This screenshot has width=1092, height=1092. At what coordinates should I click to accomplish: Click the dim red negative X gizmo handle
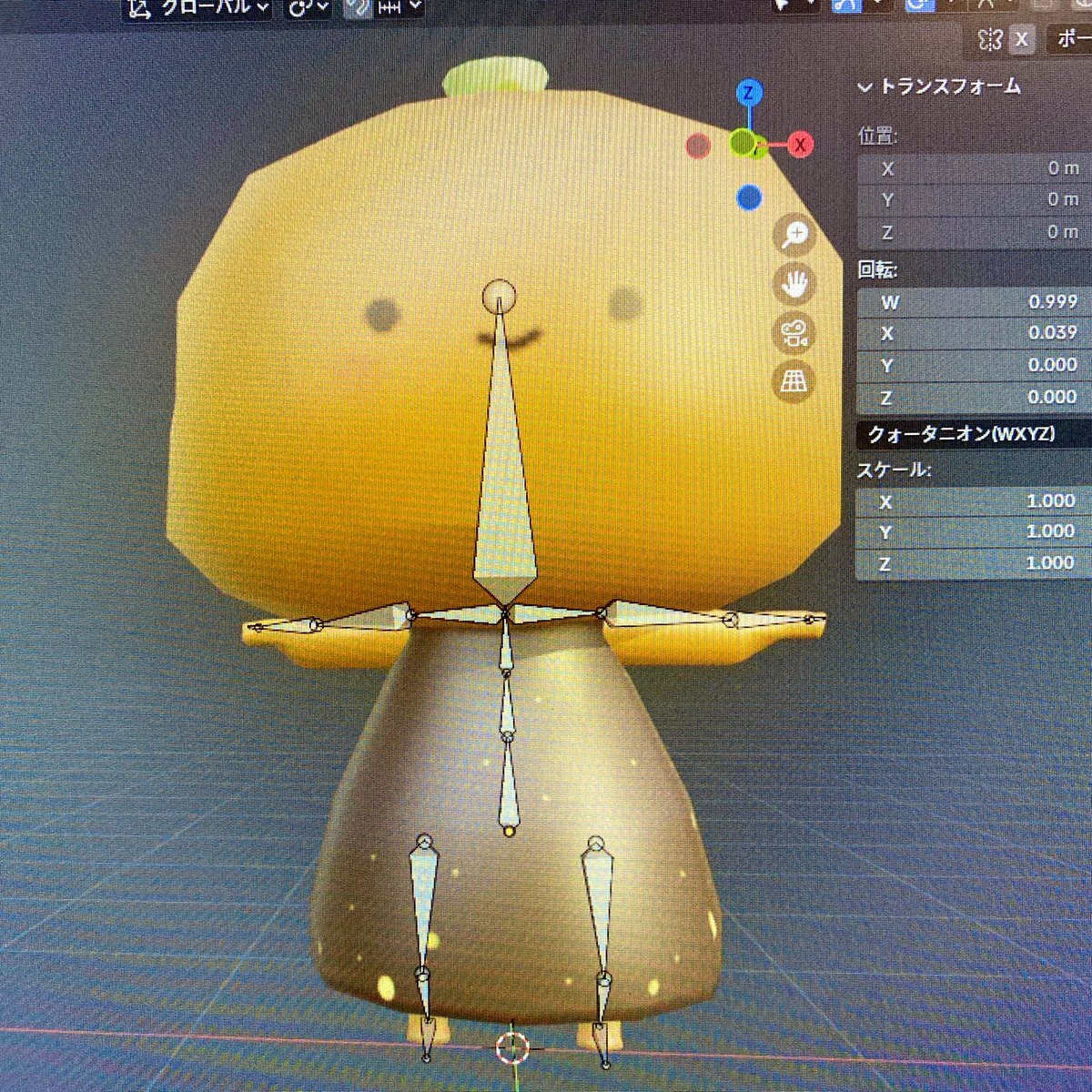click(x=698, y=146)
